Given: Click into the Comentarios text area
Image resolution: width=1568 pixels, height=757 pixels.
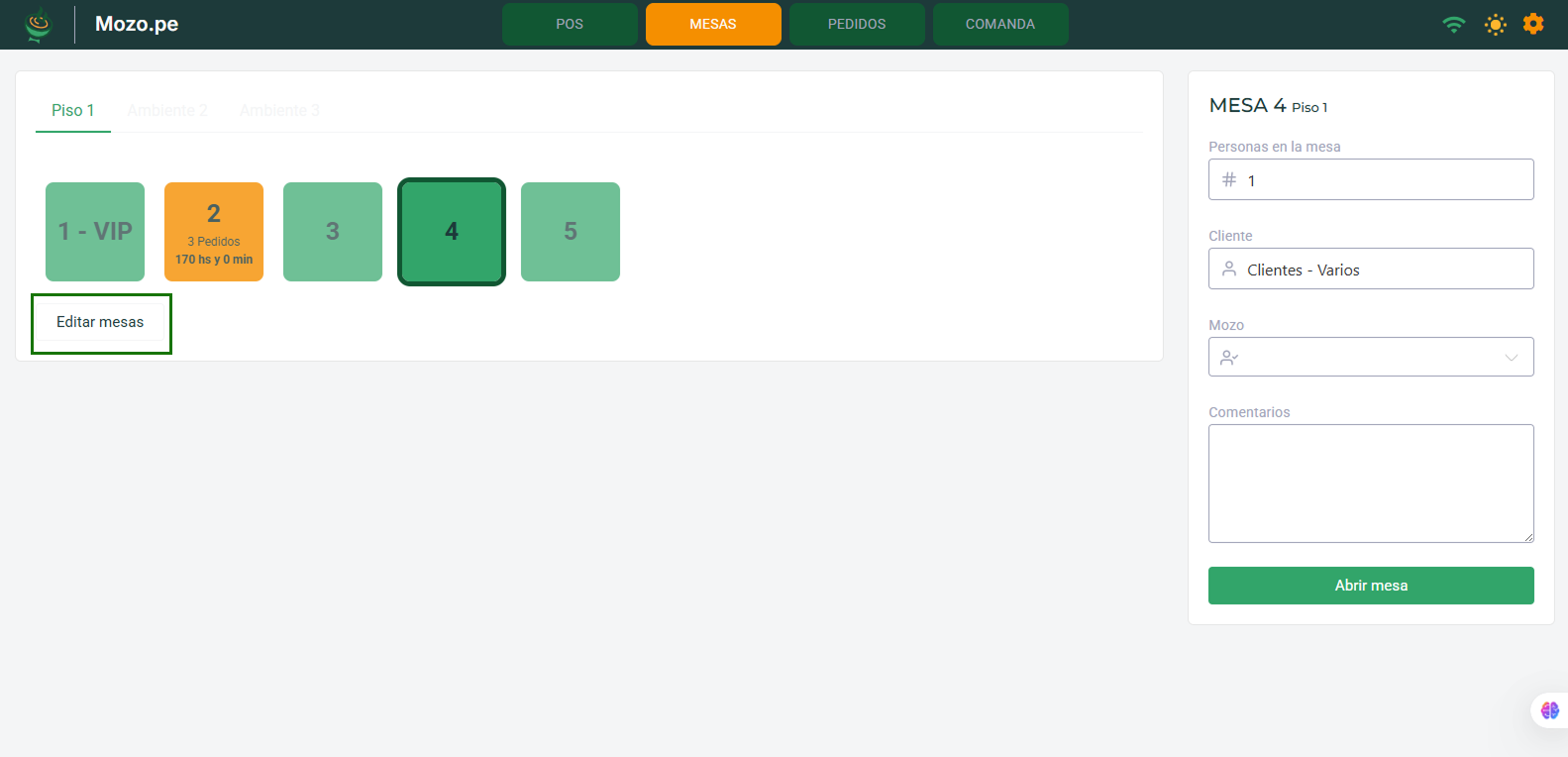Looking at the screenshot, I should (x=1371, y=484).
